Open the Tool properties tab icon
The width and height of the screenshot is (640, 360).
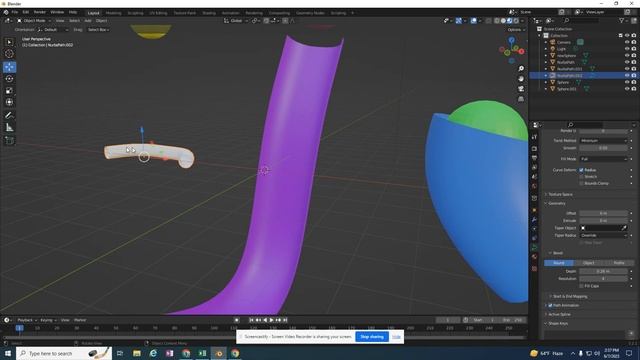coord(534,137)
